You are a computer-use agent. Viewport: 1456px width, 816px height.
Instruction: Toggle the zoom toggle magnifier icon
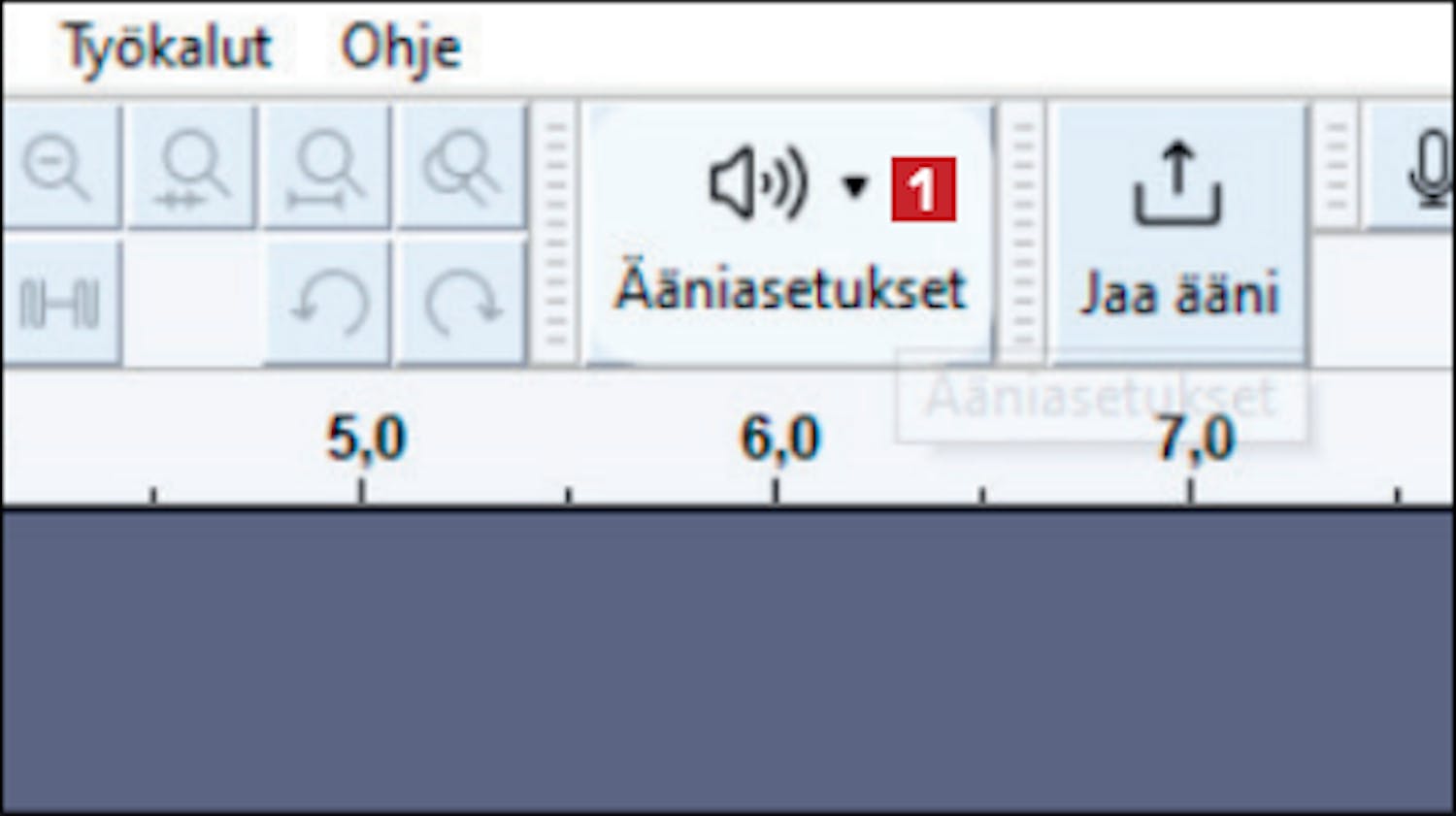(462, 167)
